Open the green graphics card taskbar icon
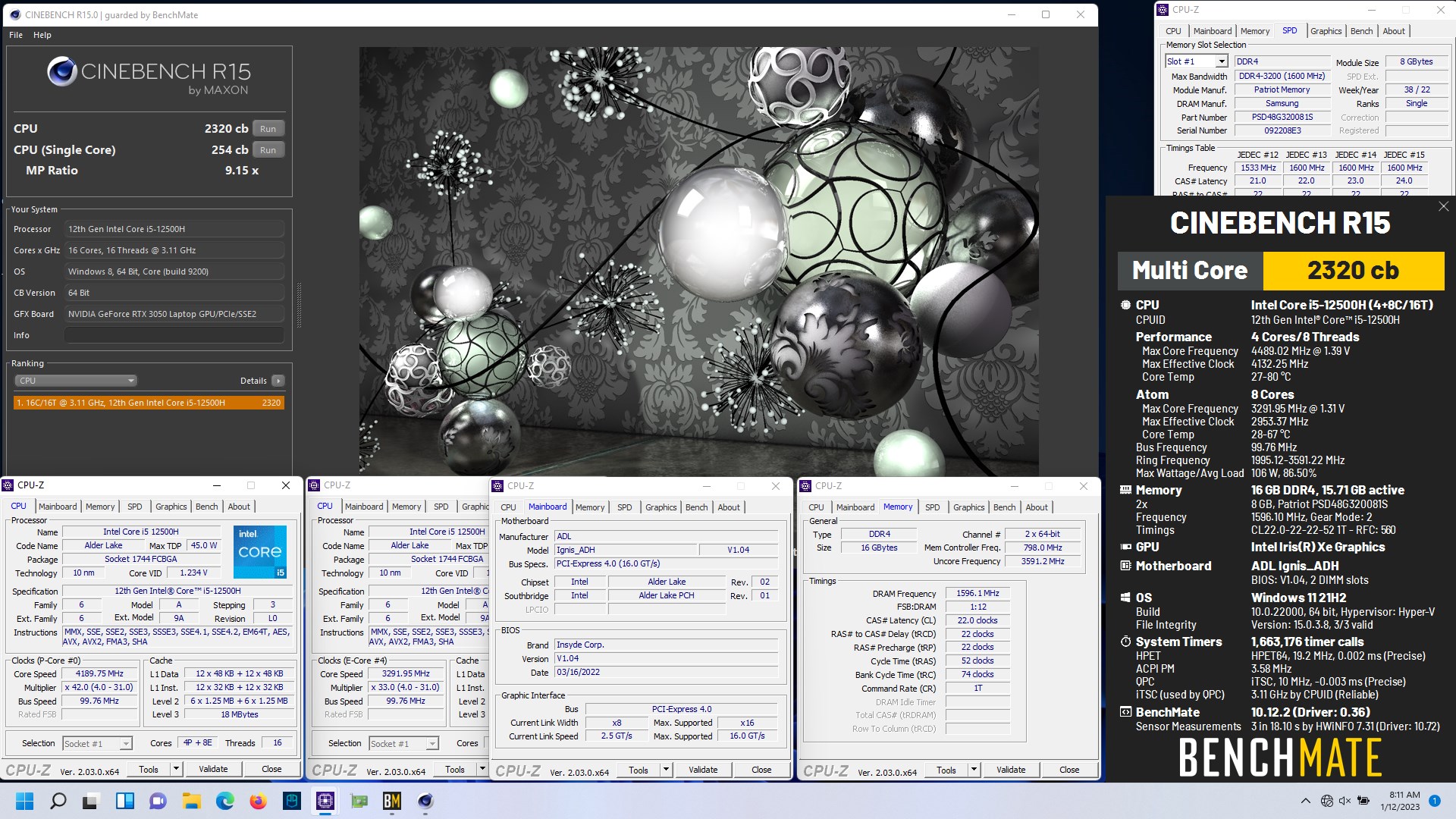The height and width of the screenshot is (819, 1456). click(359, 801)
